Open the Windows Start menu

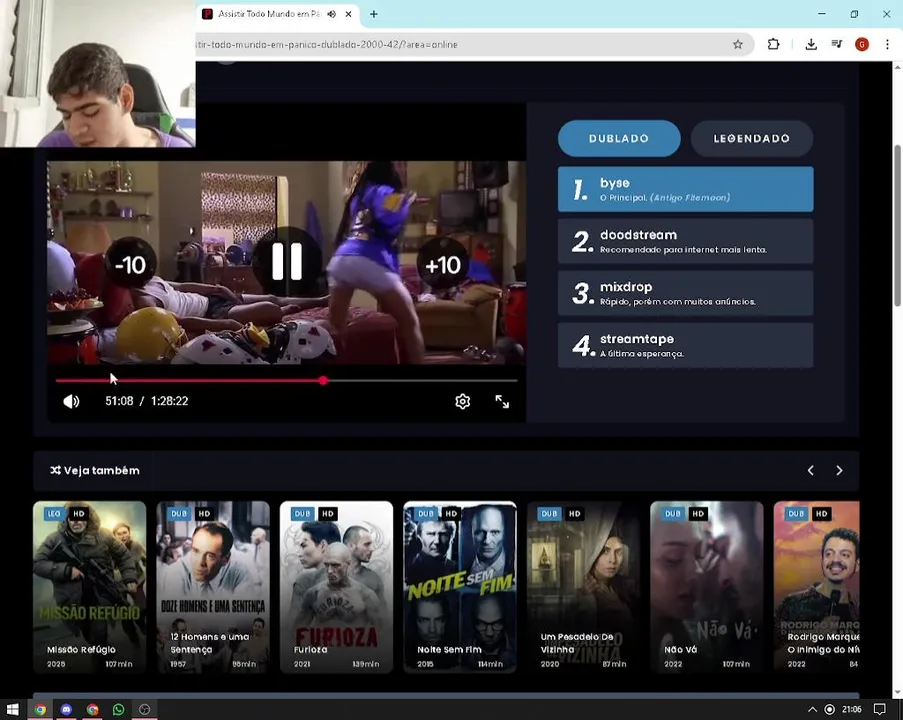13,709
